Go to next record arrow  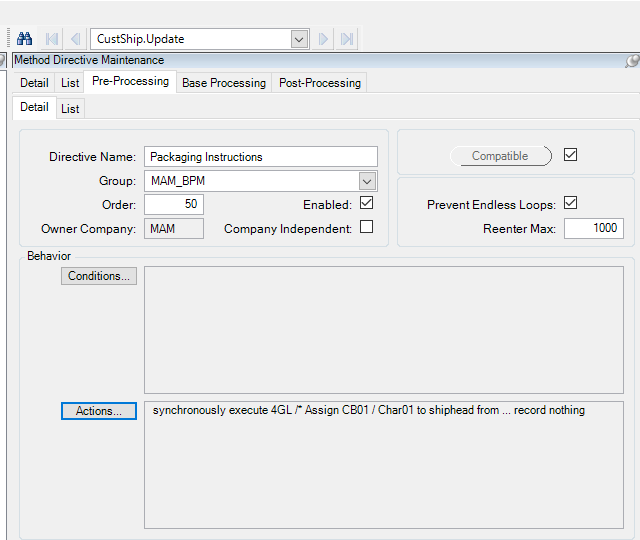tap(323, 39)
